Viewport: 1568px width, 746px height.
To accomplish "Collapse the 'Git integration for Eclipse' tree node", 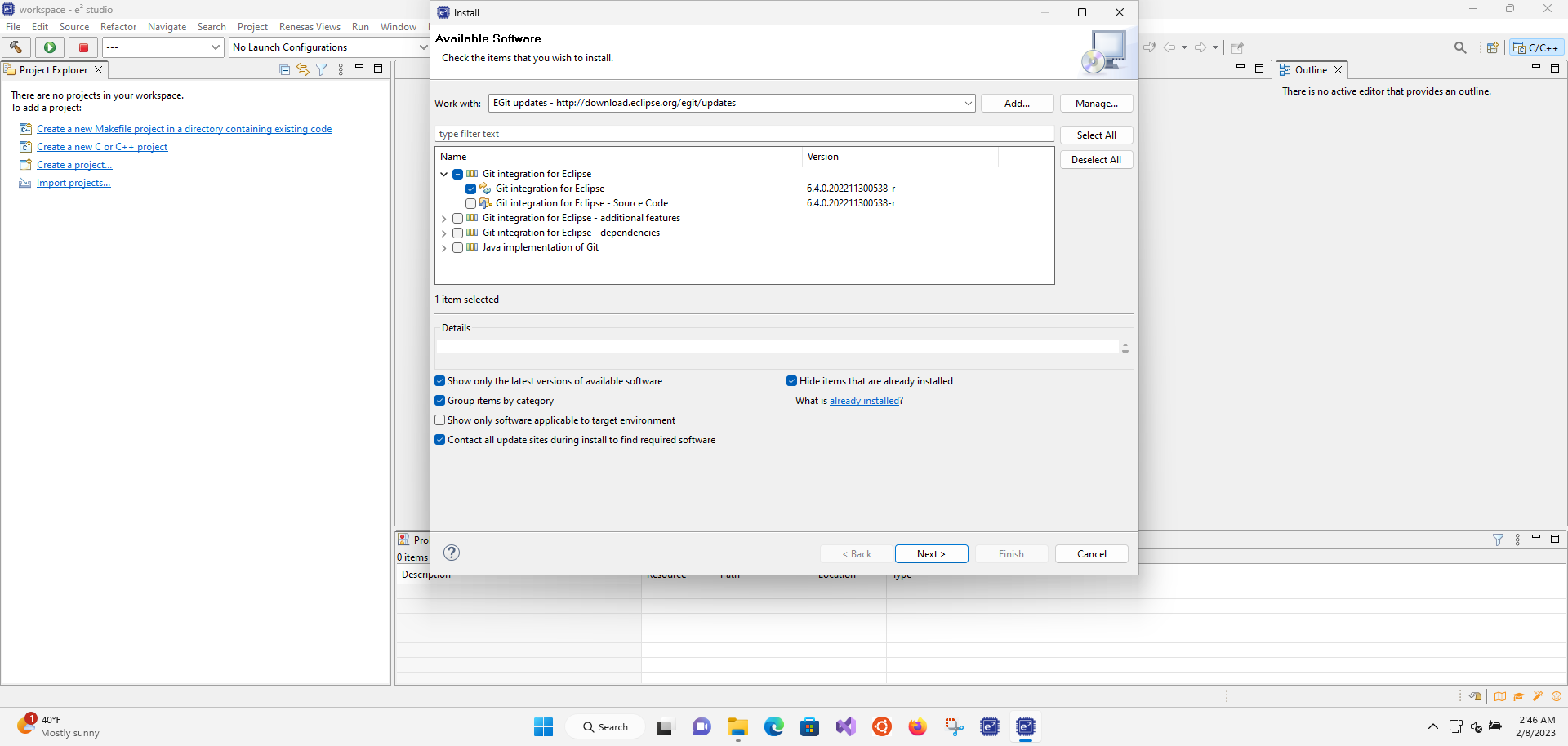I will pyautogui.click(x=444, y=174).
